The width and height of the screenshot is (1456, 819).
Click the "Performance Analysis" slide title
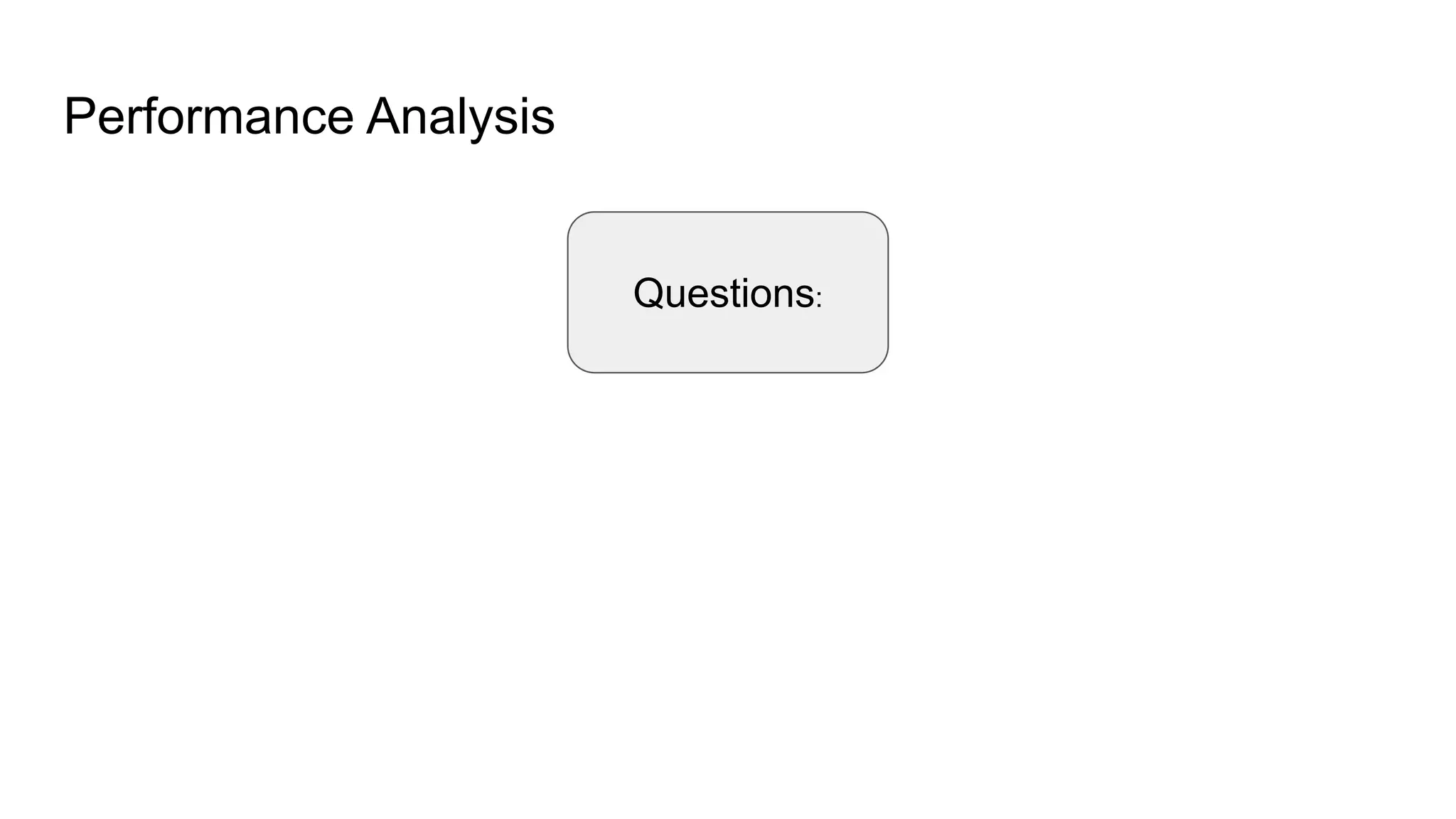tap(309, 117)
